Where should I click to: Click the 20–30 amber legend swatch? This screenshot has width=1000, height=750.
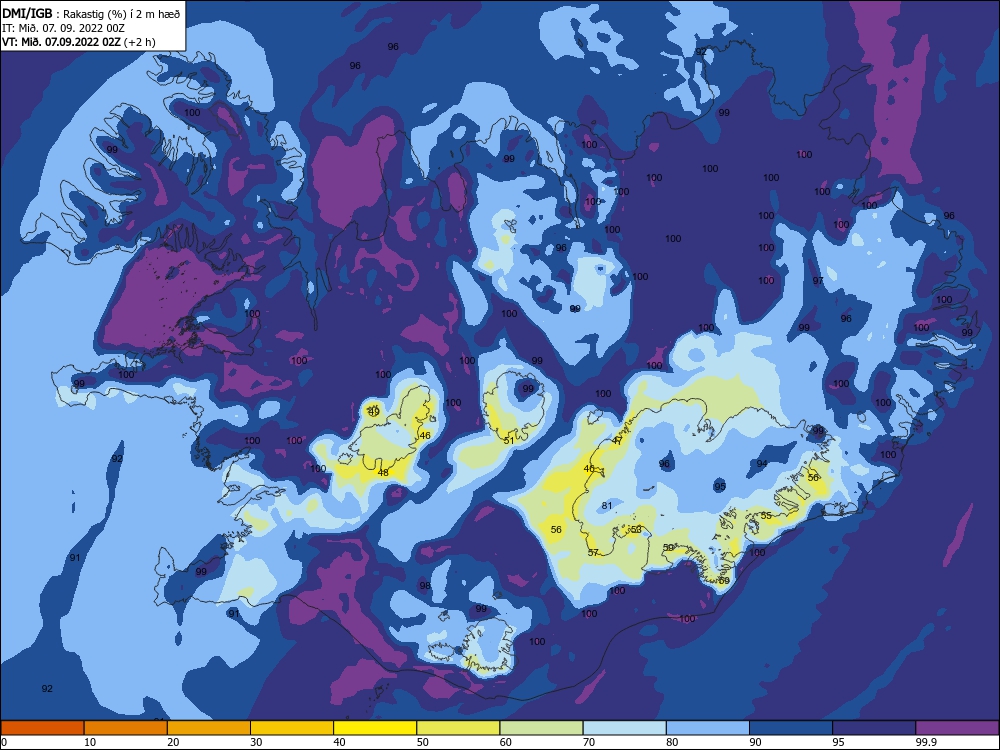point(209,728)
